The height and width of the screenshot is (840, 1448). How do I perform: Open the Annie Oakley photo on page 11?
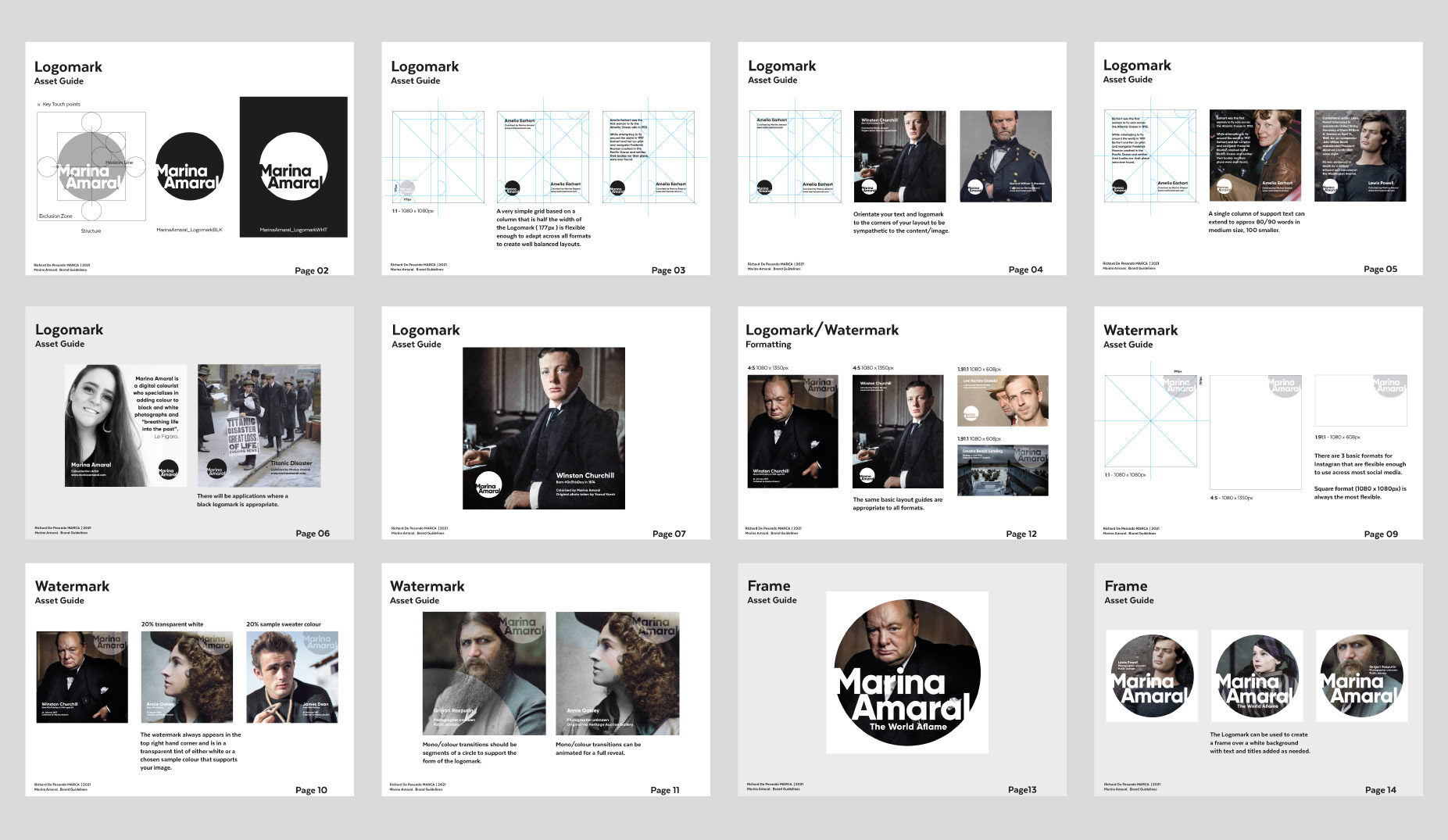[617, 674]
